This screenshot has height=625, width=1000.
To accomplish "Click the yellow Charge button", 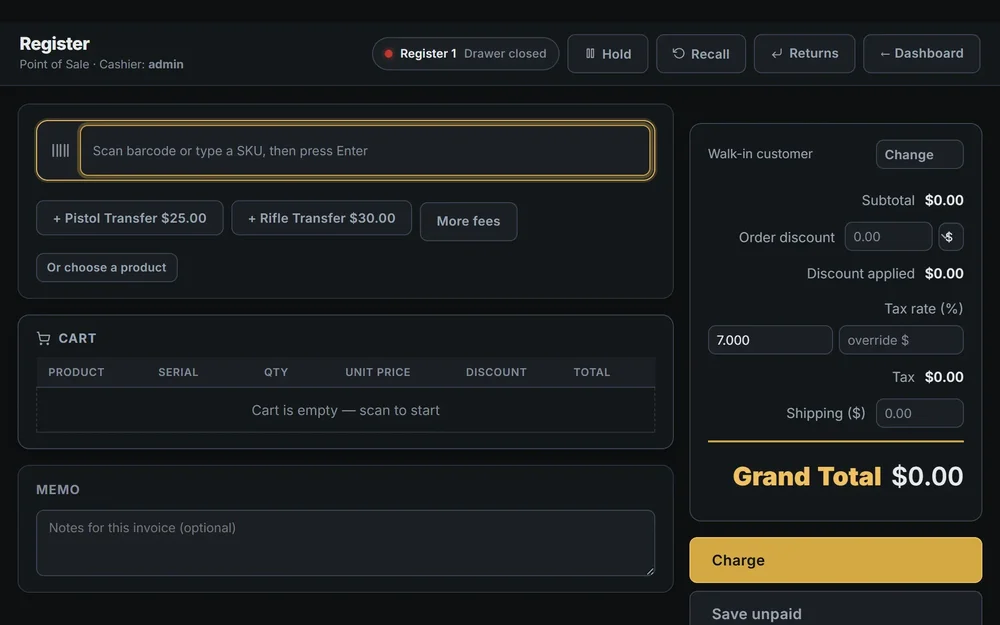I will click(835, 560).
